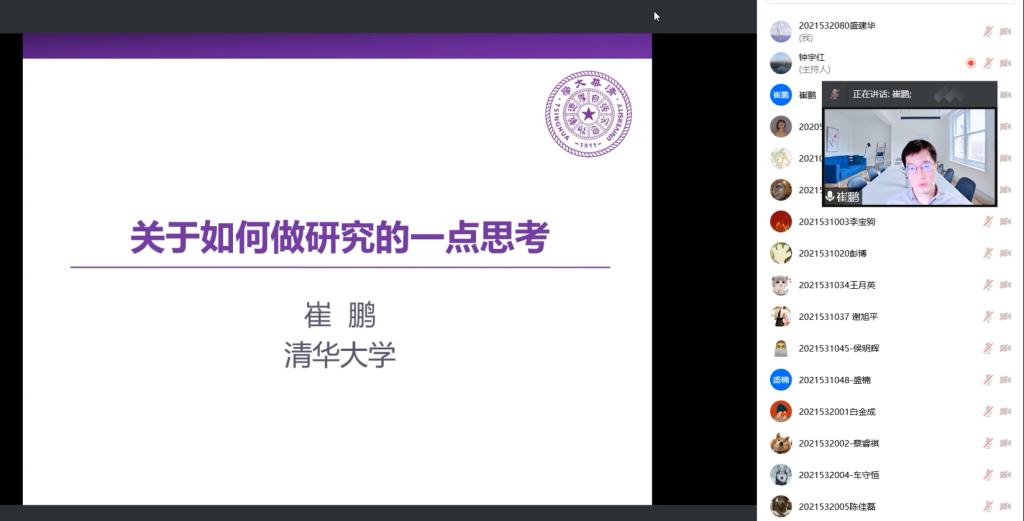Click camera icon for 2021531020彭博
The image size is (1024, 521).
[1005, 253]
